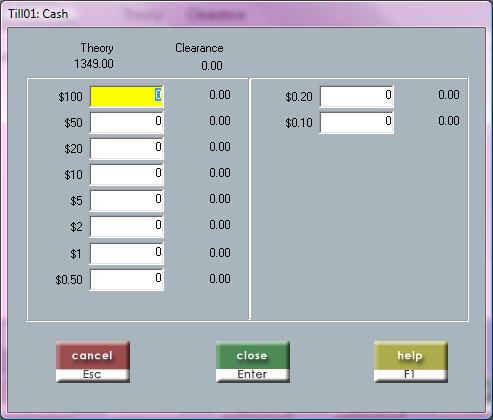
Task: Select the $50 count input field
Action: (127, 122)
